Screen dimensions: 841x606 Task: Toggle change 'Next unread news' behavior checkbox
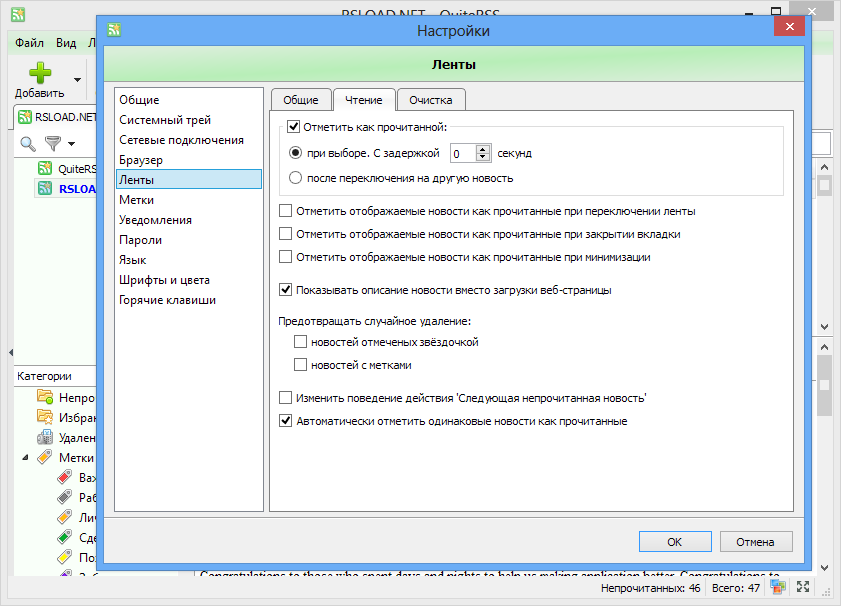pos(285,398)
